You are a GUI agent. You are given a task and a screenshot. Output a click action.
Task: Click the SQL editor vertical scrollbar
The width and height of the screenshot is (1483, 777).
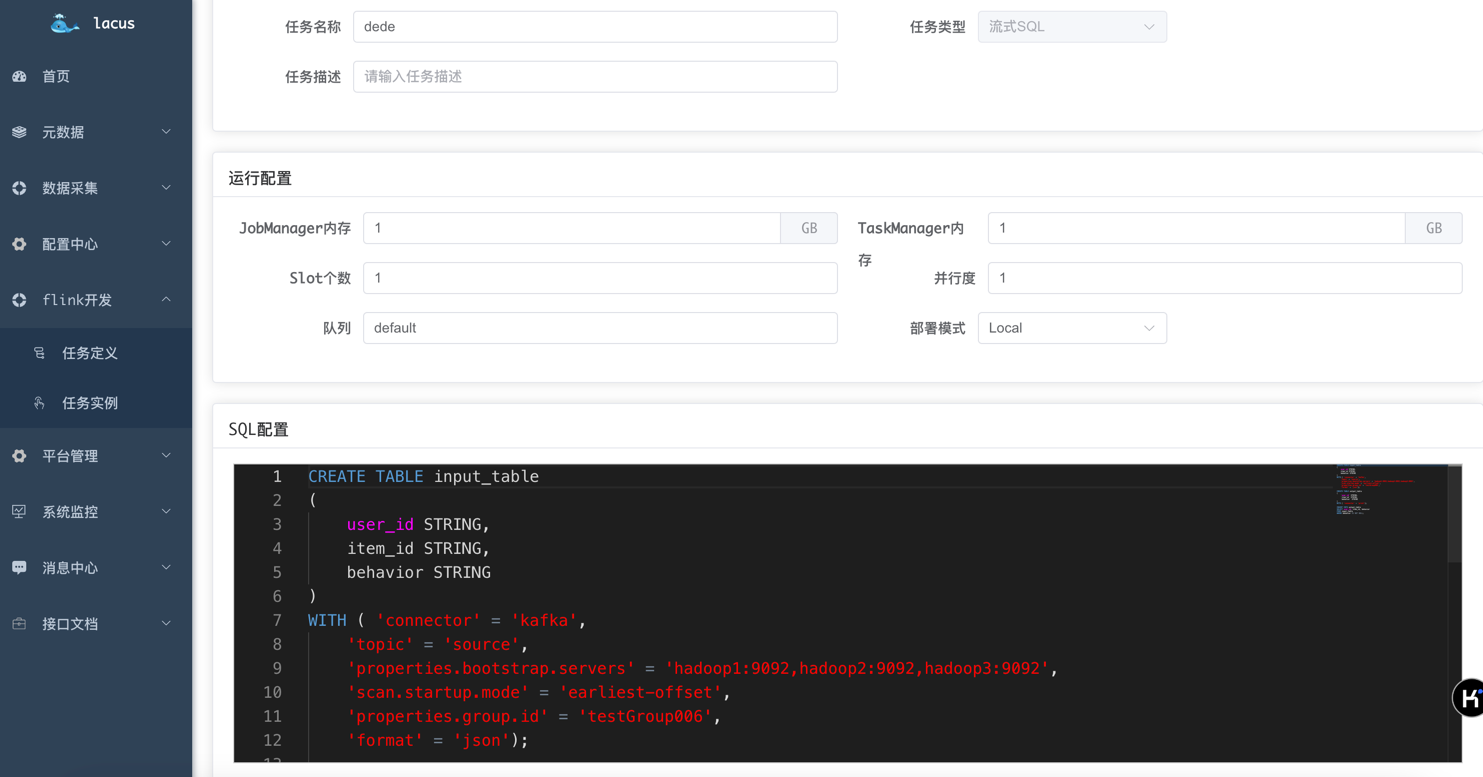click(1454, 515)
